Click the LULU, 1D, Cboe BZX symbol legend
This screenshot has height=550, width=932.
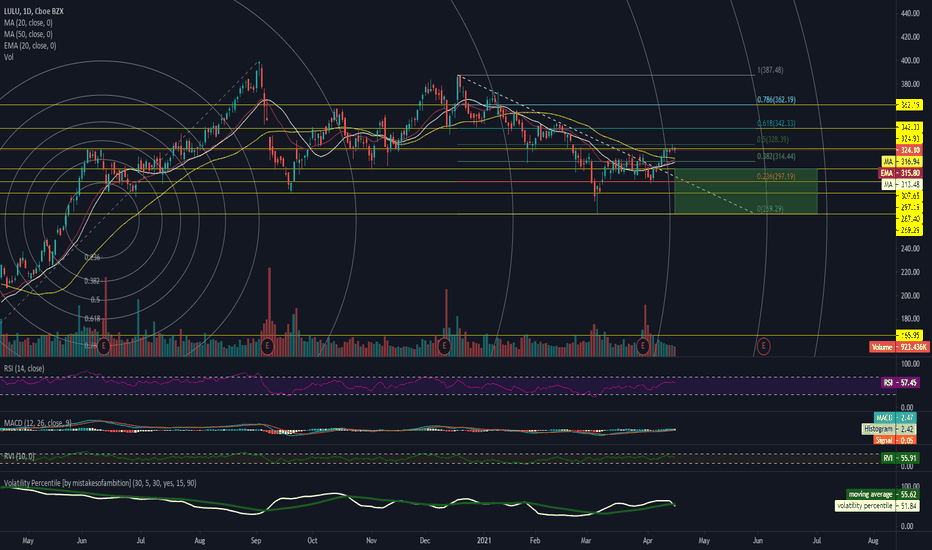tap(34, 11)
